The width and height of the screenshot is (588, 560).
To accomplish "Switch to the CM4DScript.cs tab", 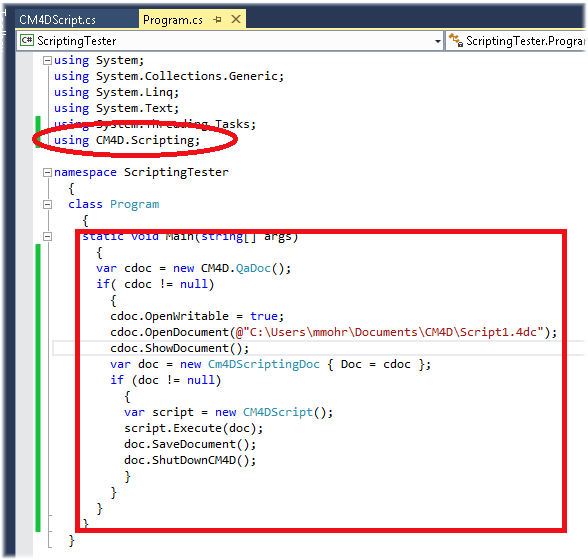I will [x=57, y=20].
